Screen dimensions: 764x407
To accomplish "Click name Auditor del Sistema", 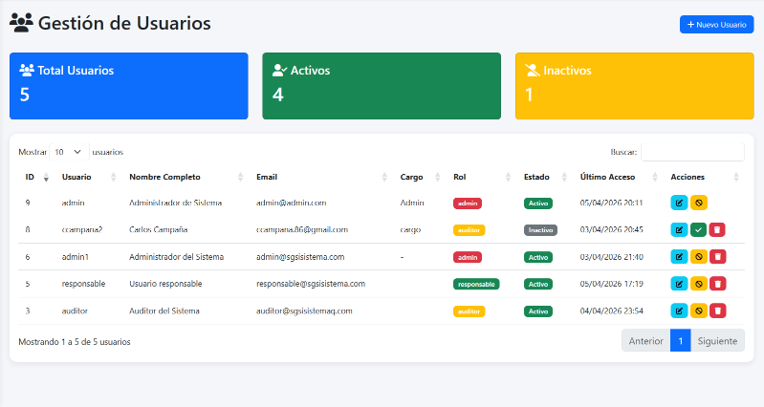I will pos(164,310).
